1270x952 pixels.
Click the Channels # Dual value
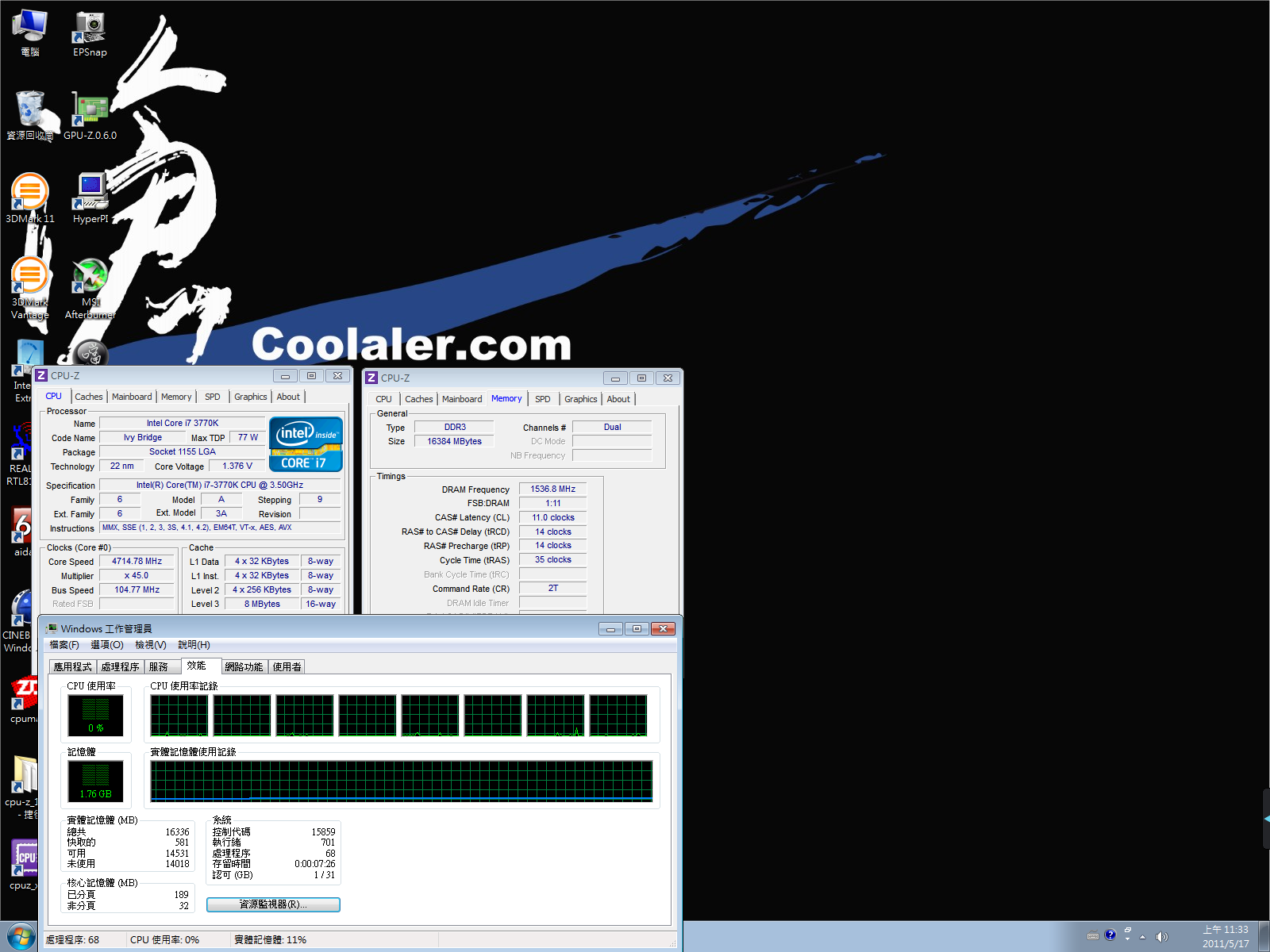pyautogui.click(x=612, y=427)
